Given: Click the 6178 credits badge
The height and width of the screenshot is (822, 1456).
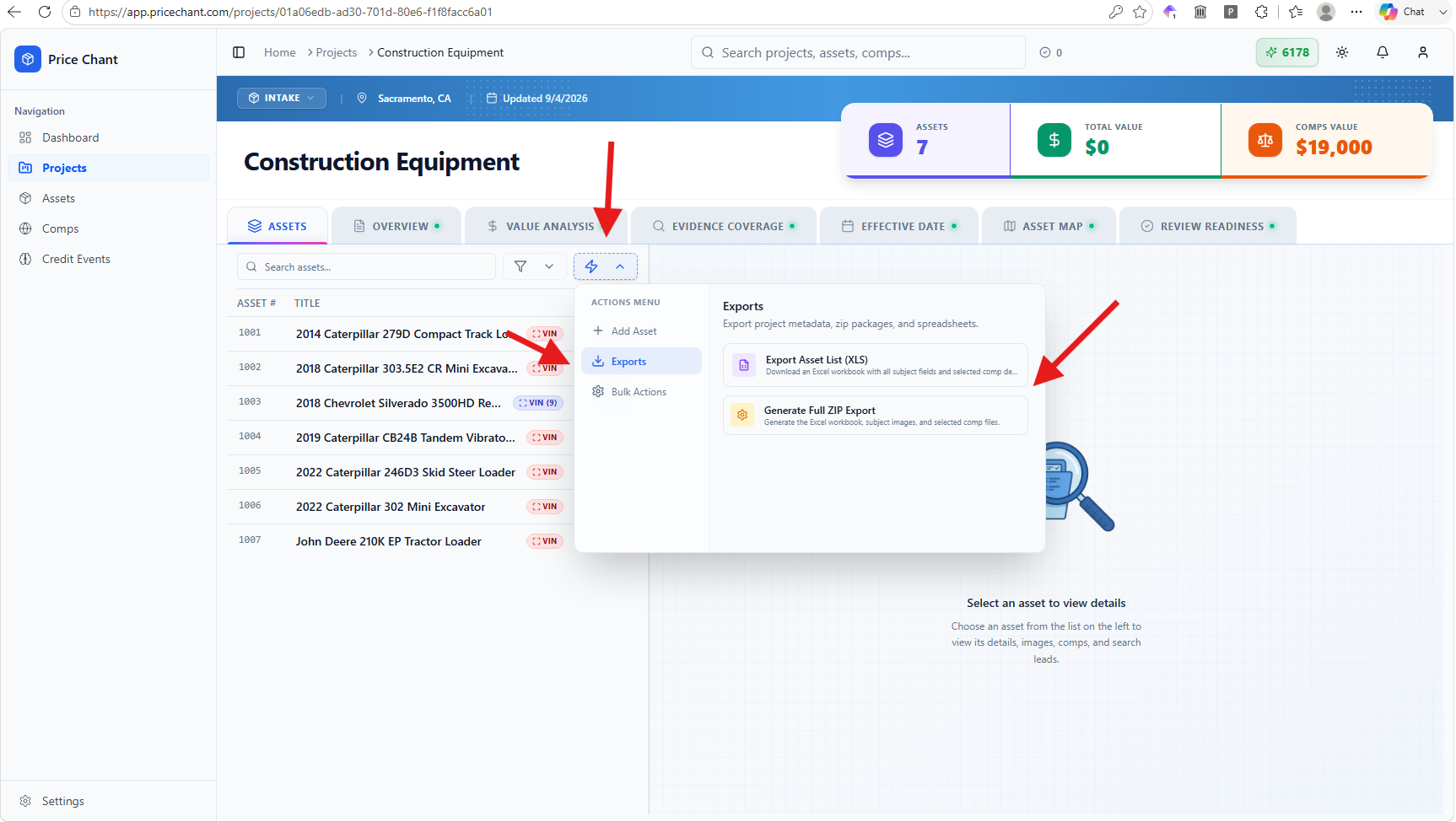Looking at the screenshot, I should (x=1287, y=52).
